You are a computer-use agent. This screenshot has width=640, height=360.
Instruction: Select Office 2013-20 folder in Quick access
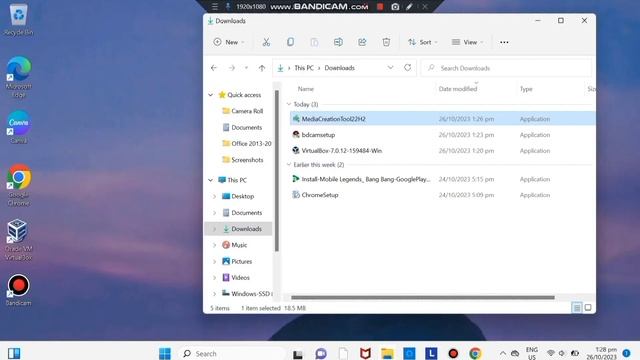247,144
